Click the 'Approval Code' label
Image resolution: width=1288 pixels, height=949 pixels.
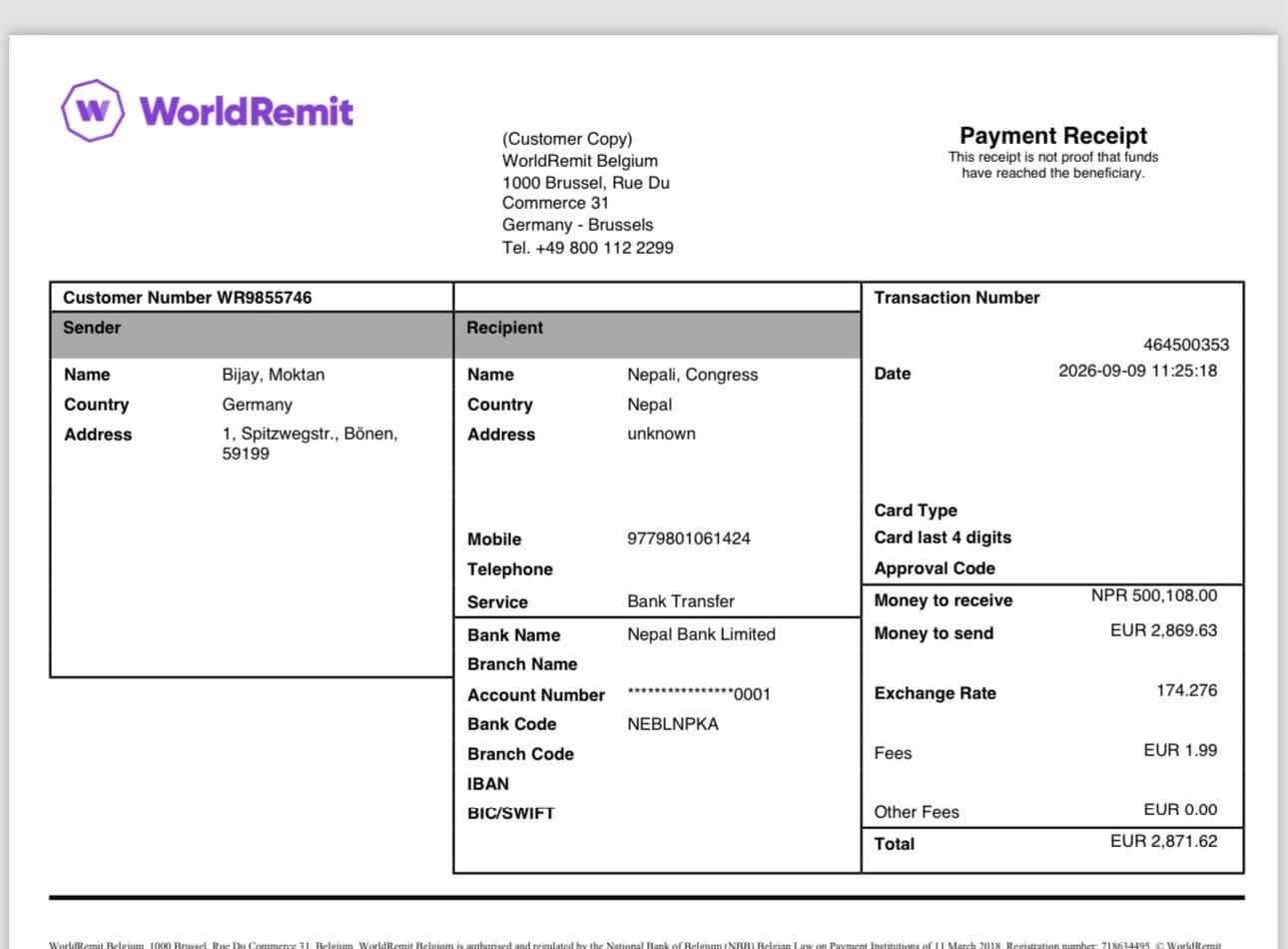935,568
